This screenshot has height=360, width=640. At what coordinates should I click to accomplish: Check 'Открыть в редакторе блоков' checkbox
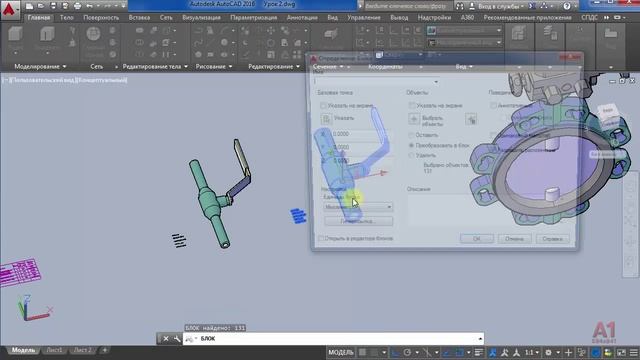(321, 238)
